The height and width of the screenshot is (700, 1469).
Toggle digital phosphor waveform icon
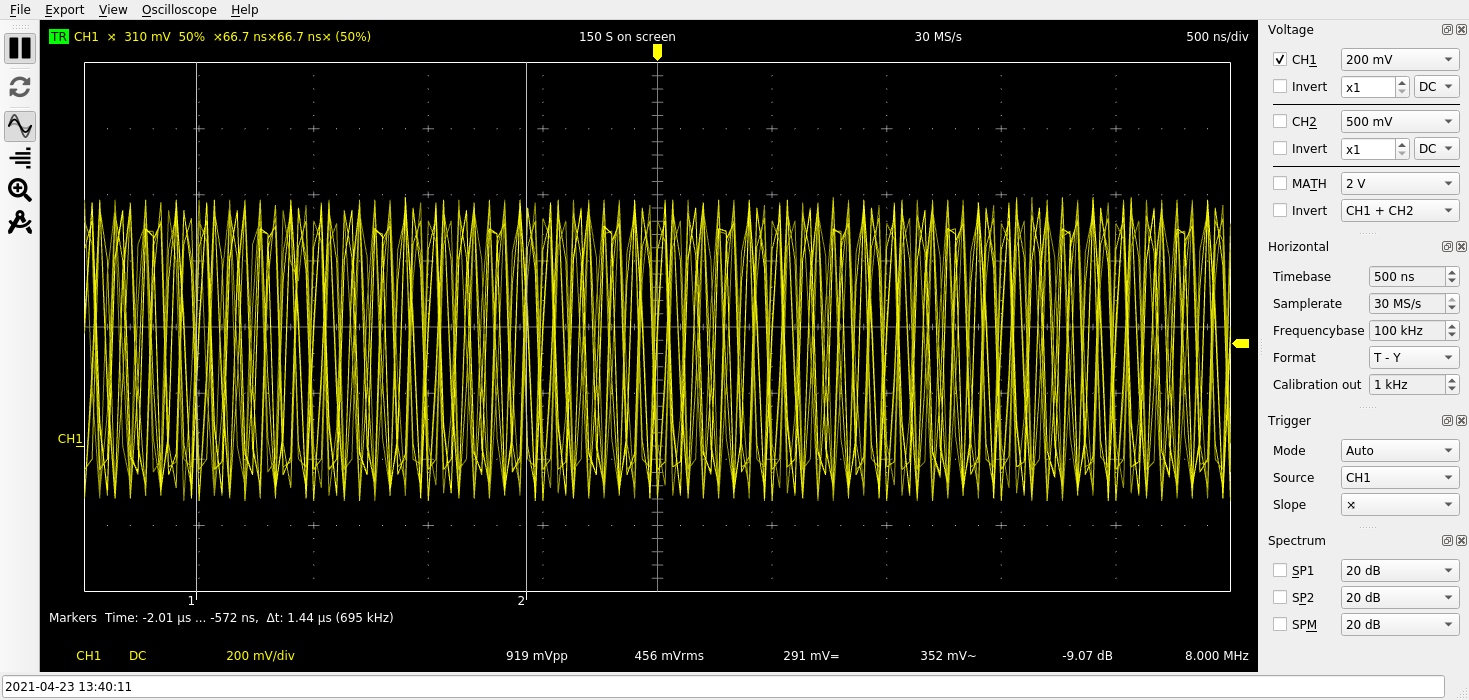click(20, 126)
